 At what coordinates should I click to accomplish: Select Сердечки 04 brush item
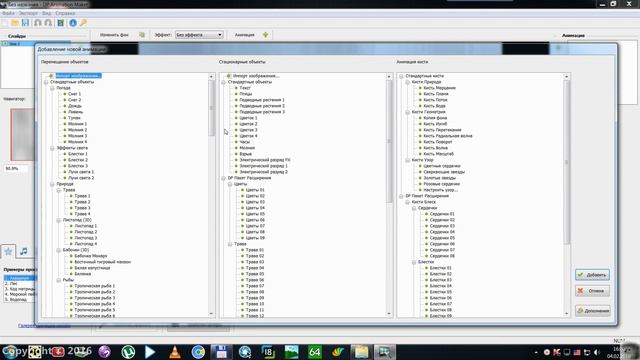click(x=442, y=232)
